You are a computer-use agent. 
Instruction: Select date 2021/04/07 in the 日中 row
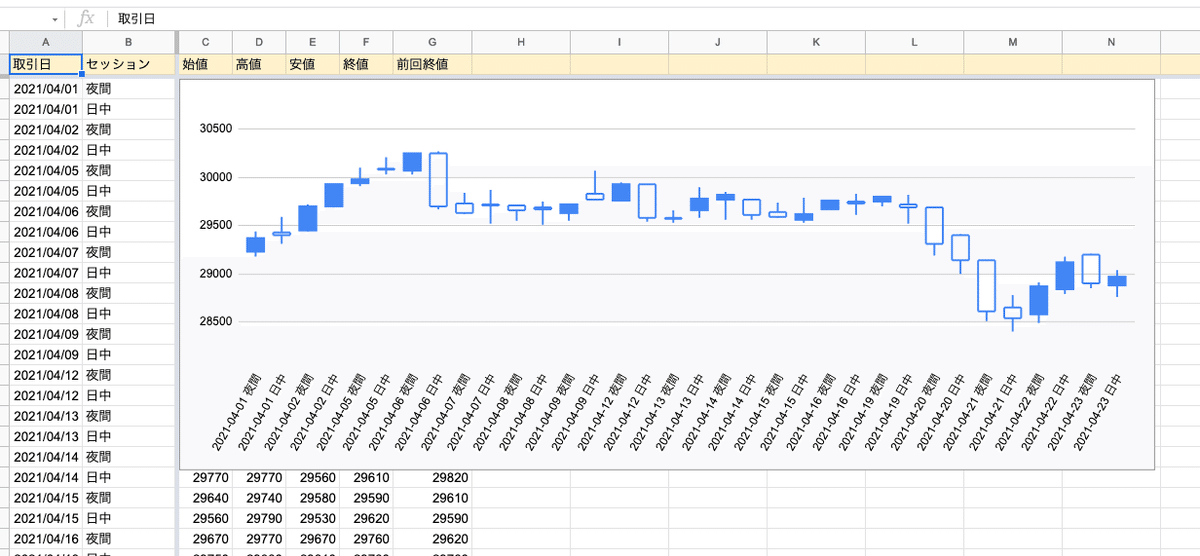45,273
